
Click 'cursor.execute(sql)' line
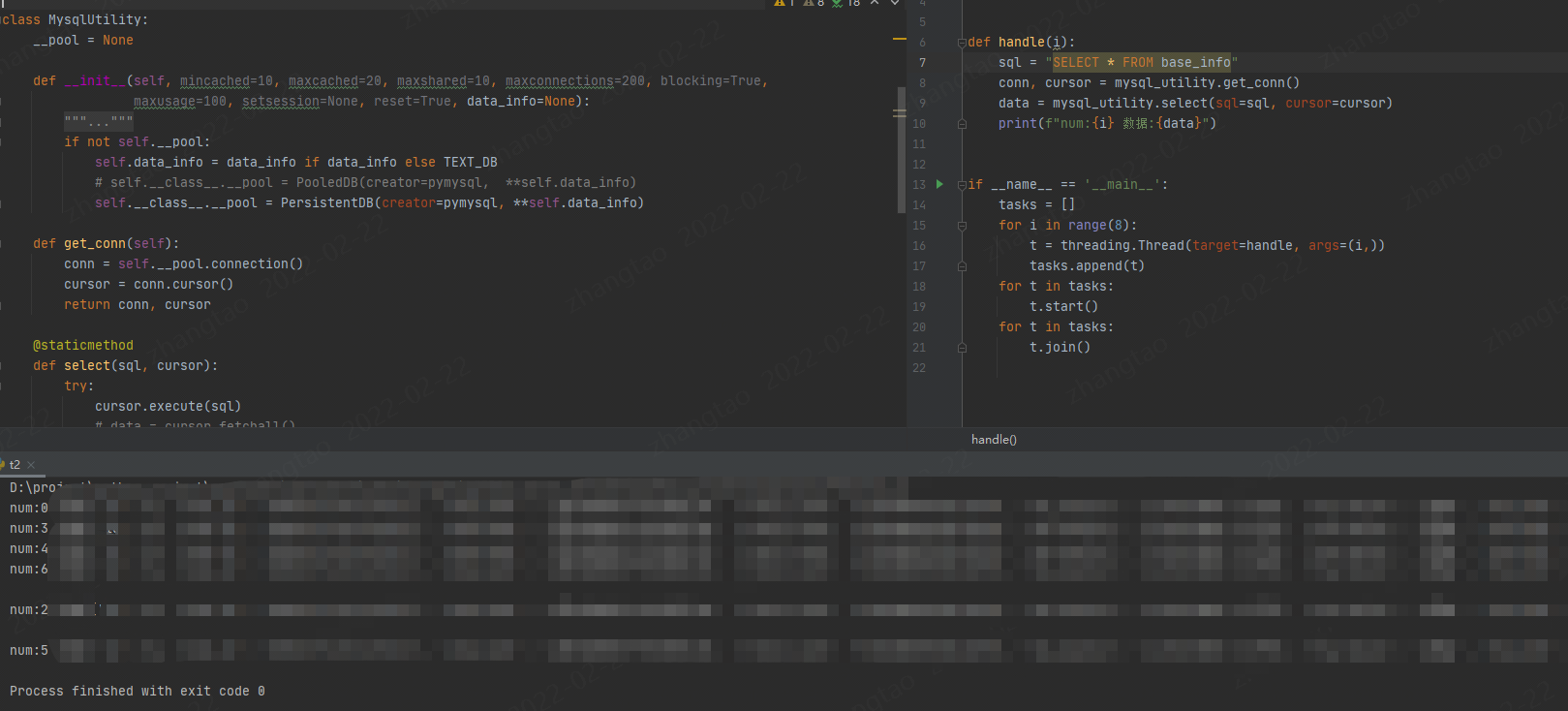click(x=169, y=407)
